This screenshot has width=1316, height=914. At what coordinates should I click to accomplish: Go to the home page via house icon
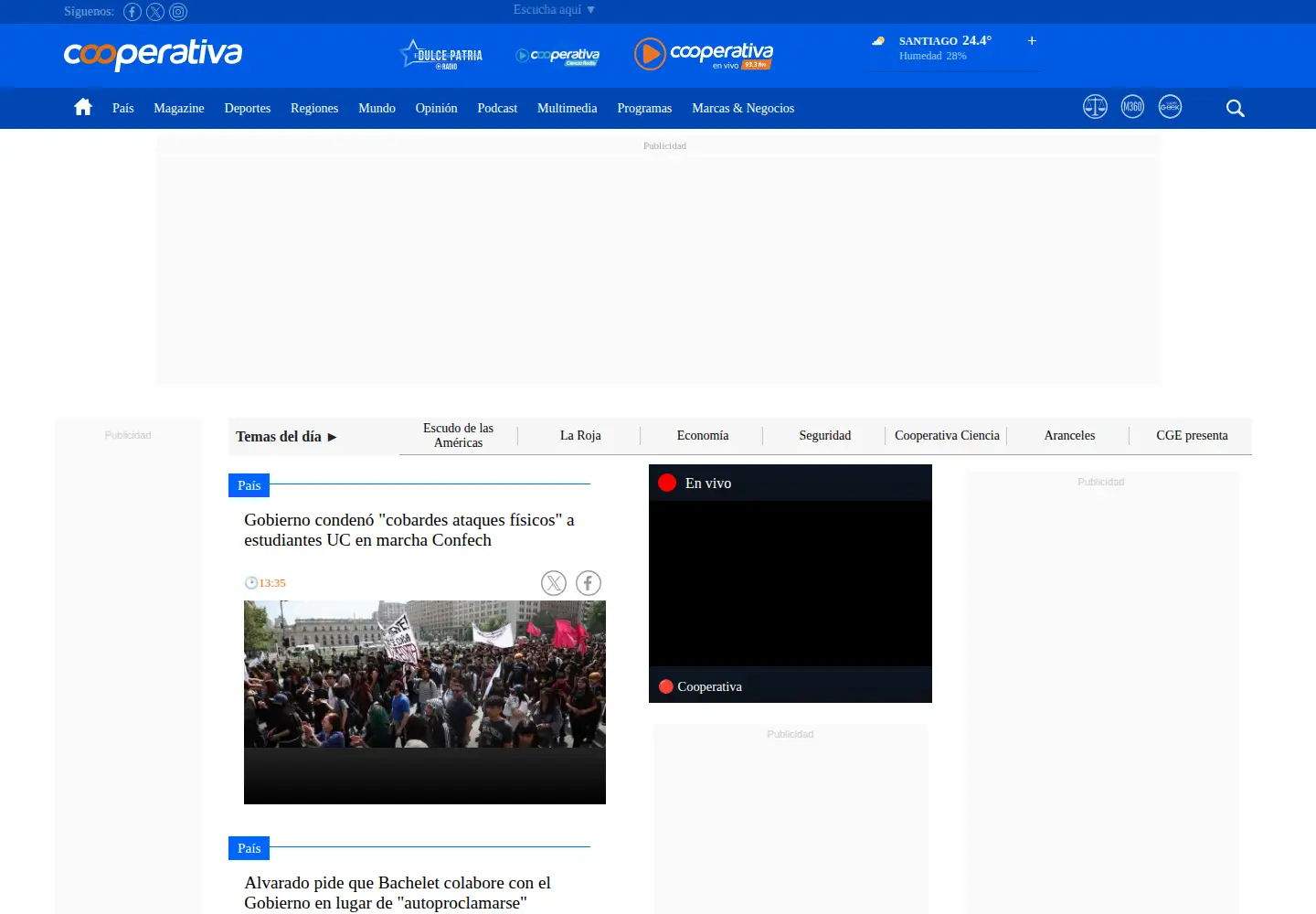coord(83,108)
